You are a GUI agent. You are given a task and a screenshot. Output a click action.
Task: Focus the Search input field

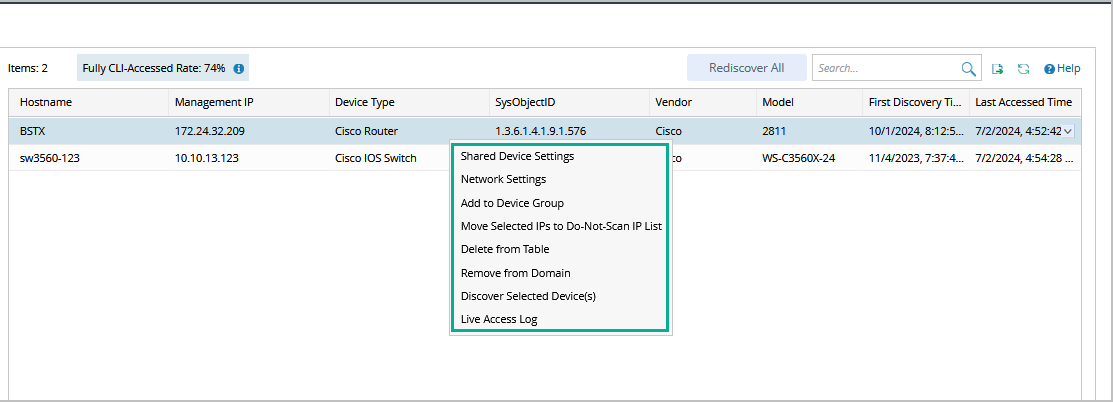tap(885, 69)
